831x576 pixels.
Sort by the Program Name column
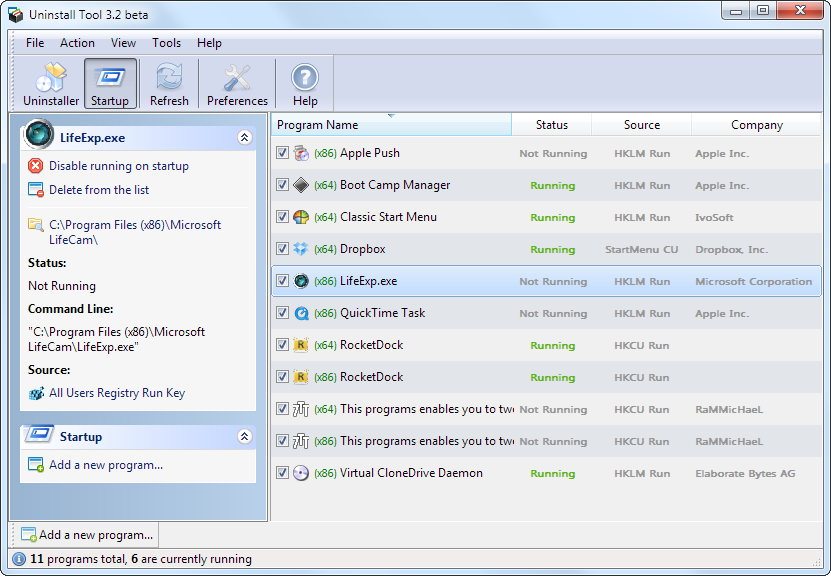[391, 125]
